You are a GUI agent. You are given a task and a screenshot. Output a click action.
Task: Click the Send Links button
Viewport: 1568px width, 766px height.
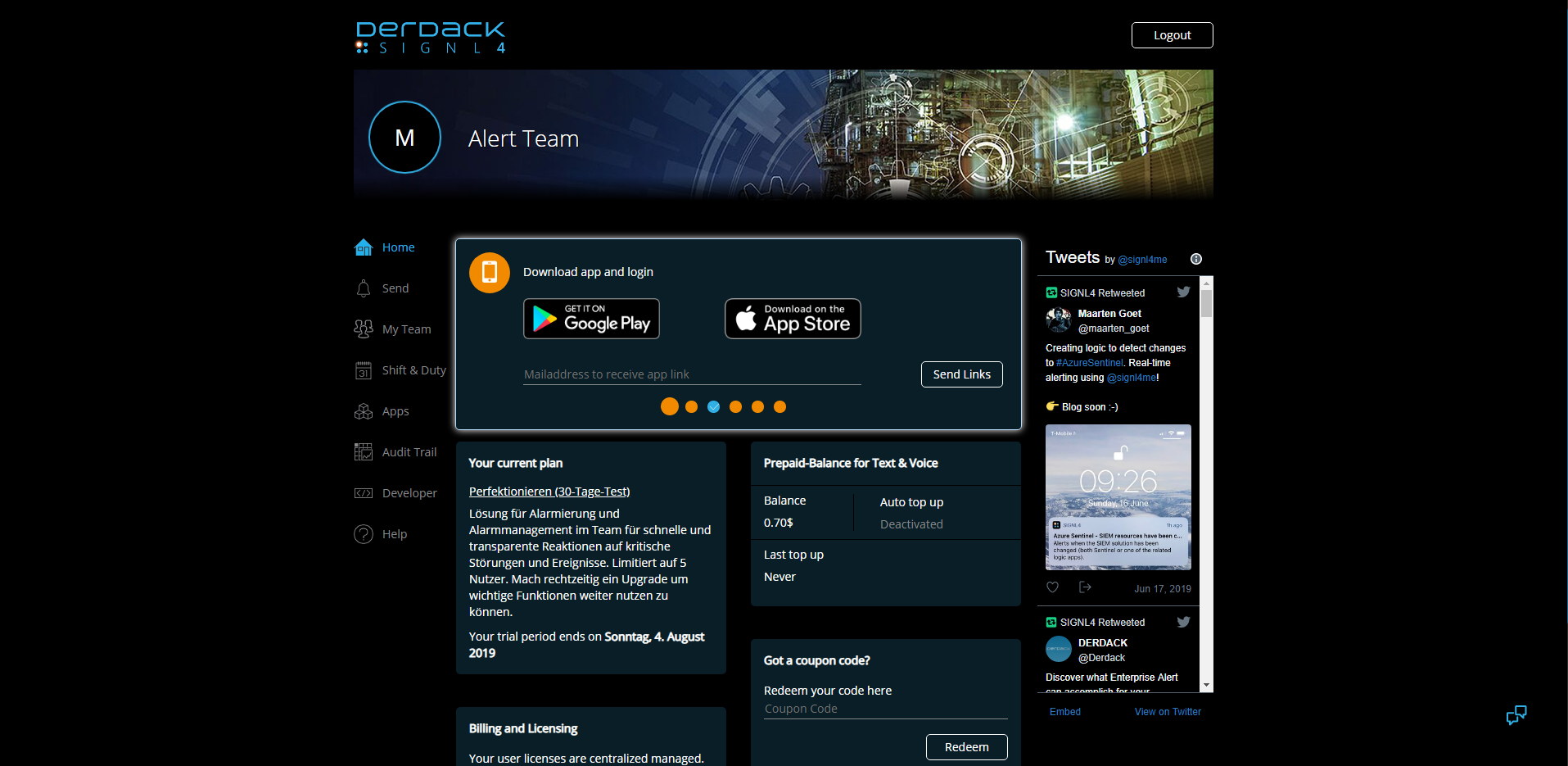961,374
